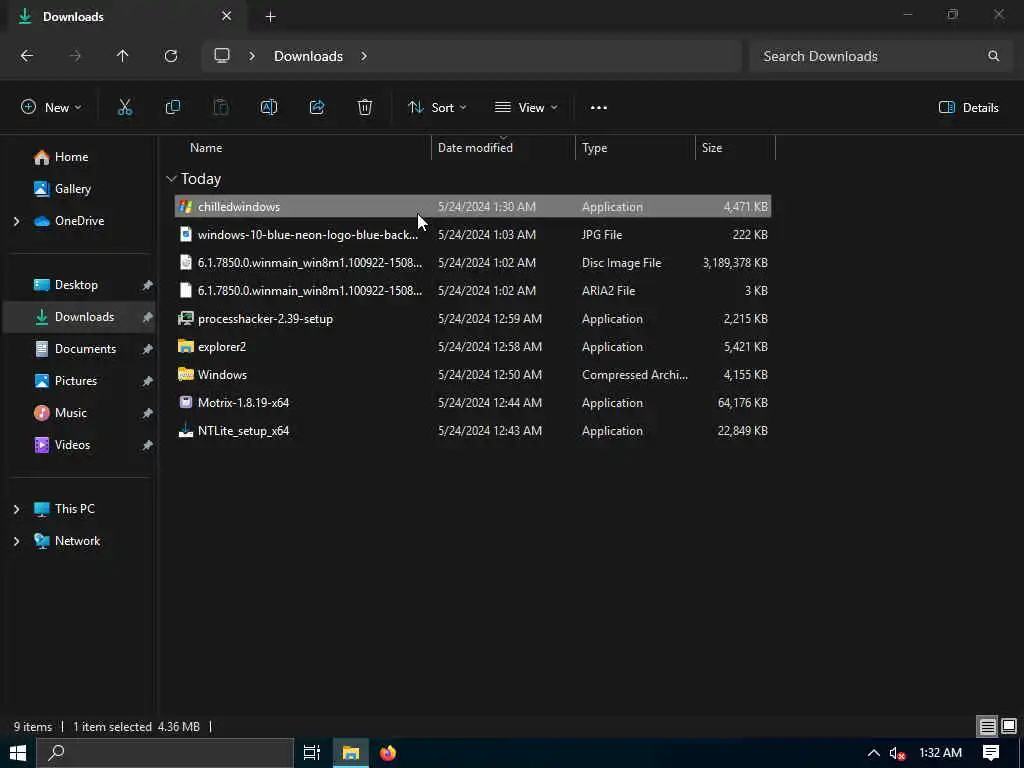Click chevron after Downloads in address bar

pyautogui.click(x=364, y=56)
